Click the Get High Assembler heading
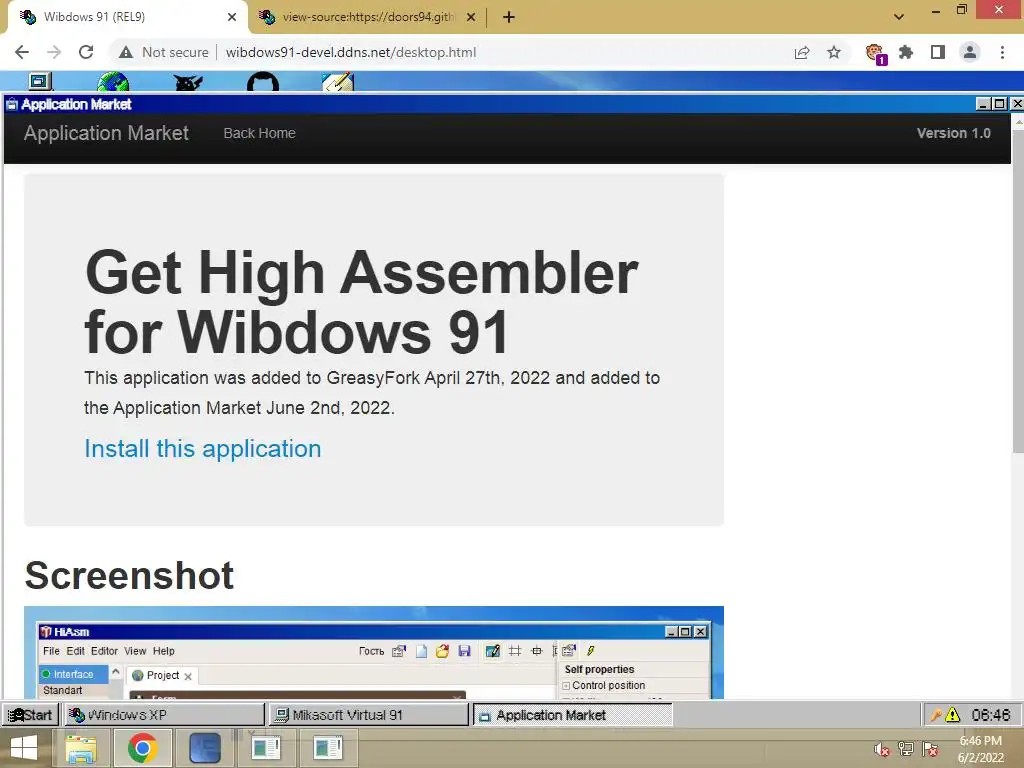This screenshot has width=1024, height=768. [x=361, y=302]
